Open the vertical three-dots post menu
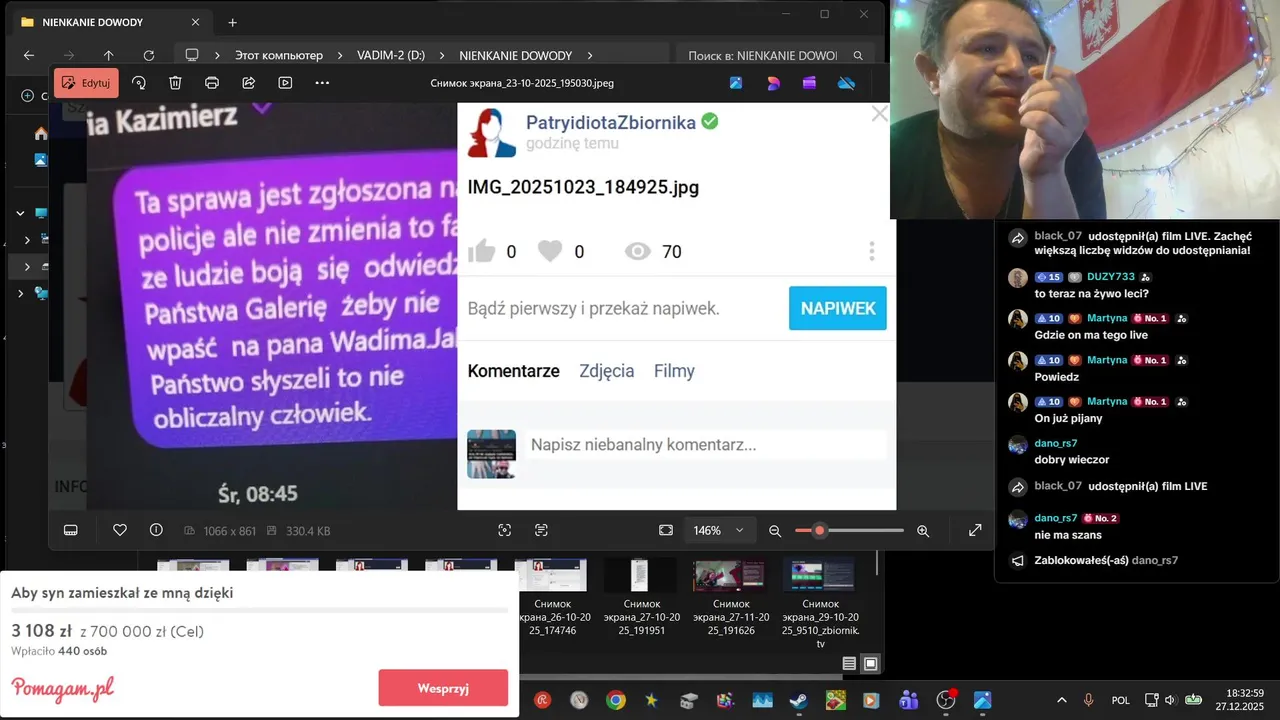Screen dimensions: 1280x720 872,251
